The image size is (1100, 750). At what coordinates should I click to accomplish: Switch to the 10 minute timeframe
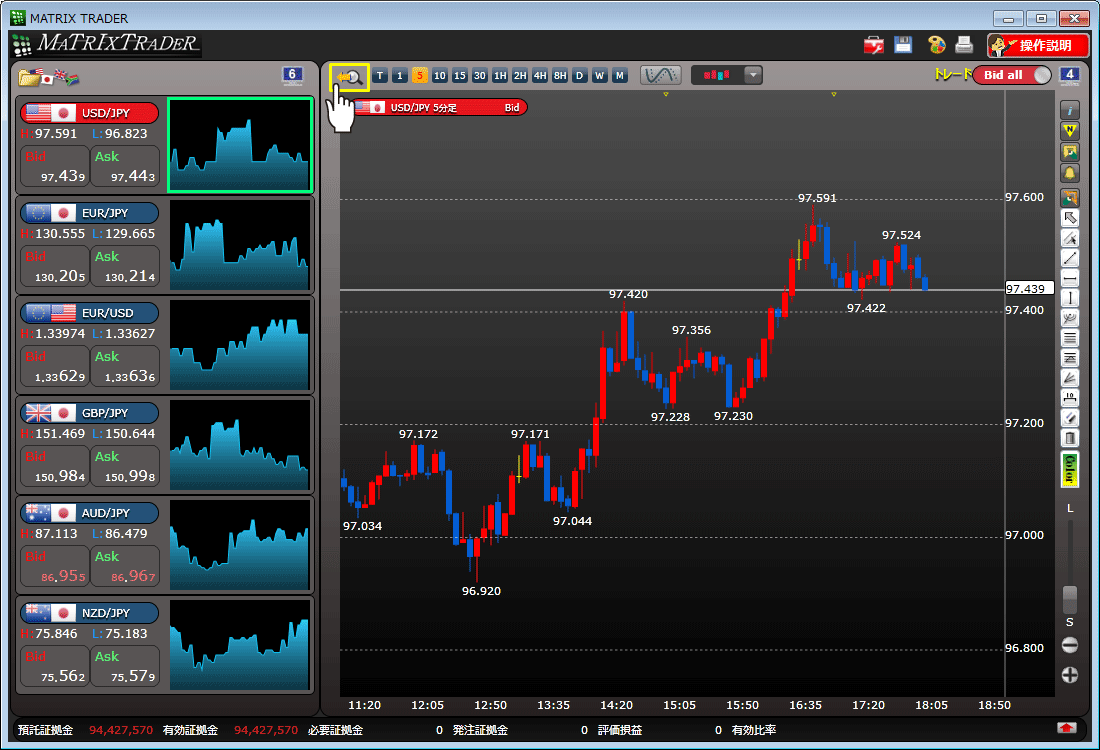click(x=440, y=76)
